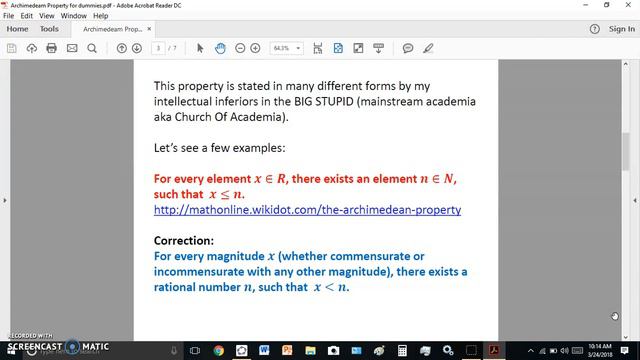Open the Window menu

(73, 16)
